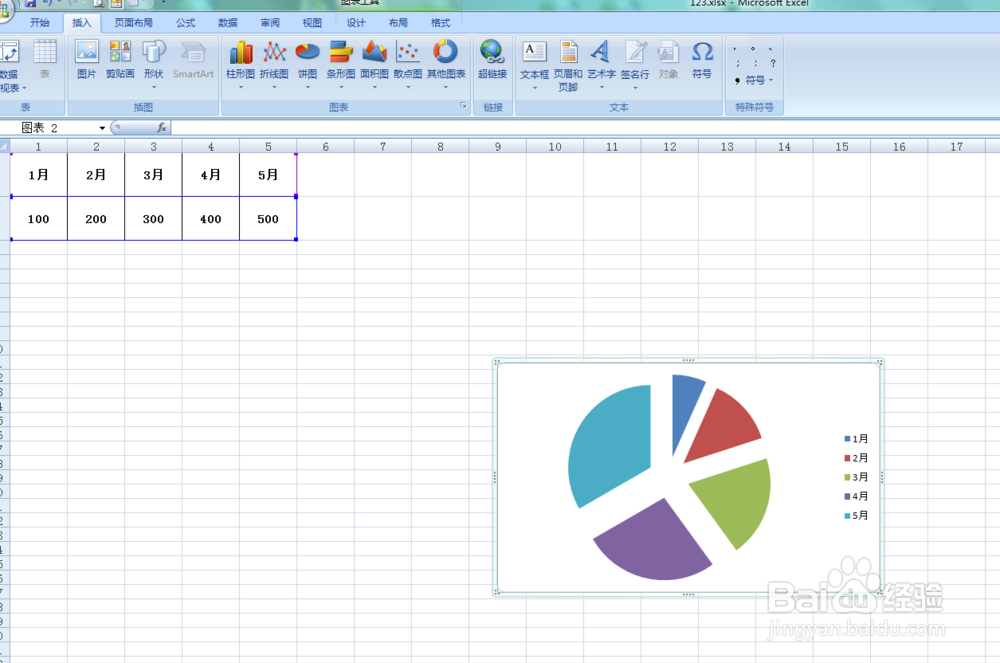Open the chart tools 格式 Format tab

click(x=440, y=23)
